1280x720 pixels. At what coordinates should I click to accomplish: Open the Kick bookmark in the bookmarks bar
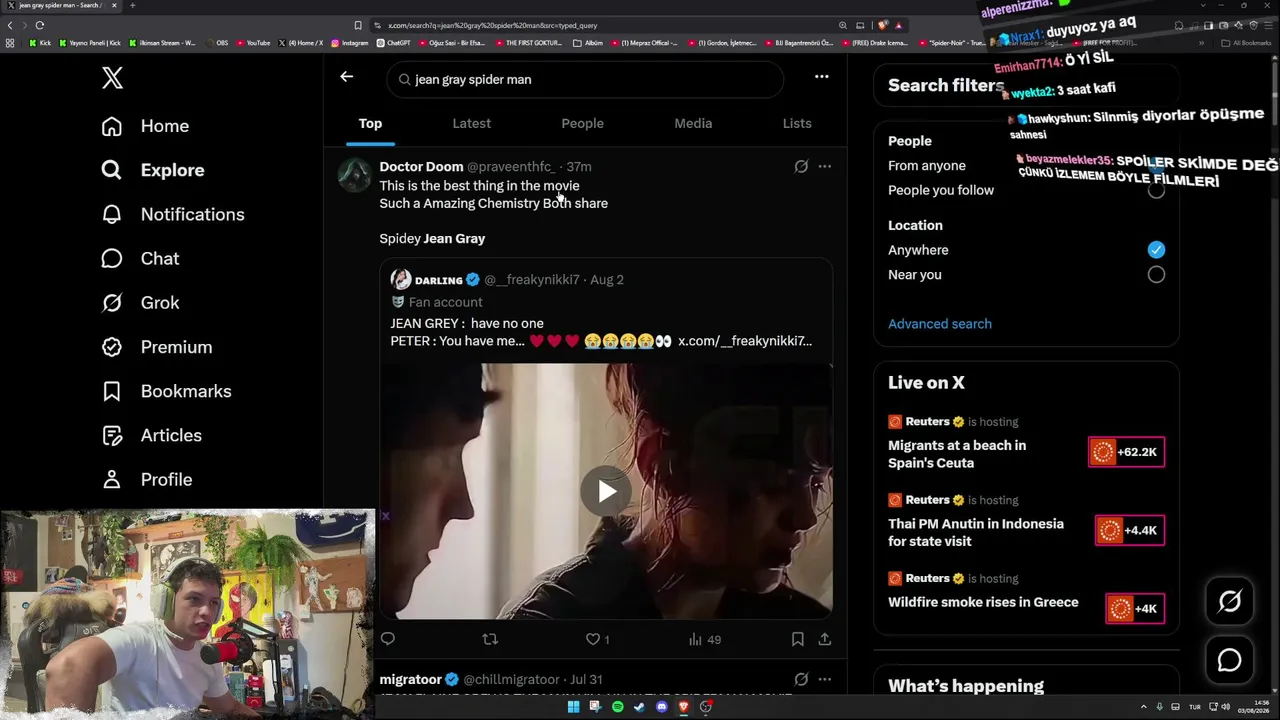click(x=40, y=43)
